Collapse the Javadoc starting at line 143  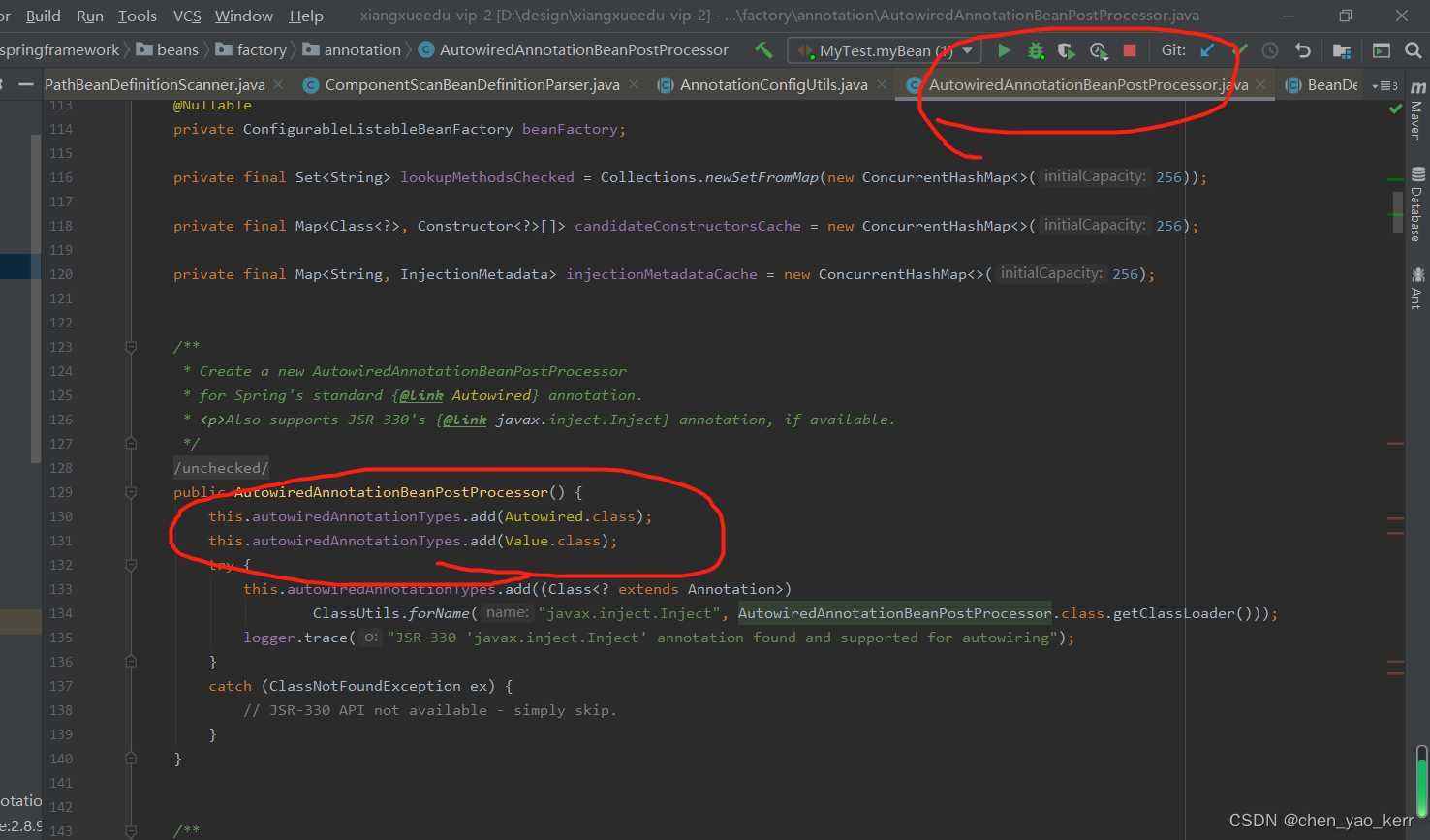click(x=131, y=831)
